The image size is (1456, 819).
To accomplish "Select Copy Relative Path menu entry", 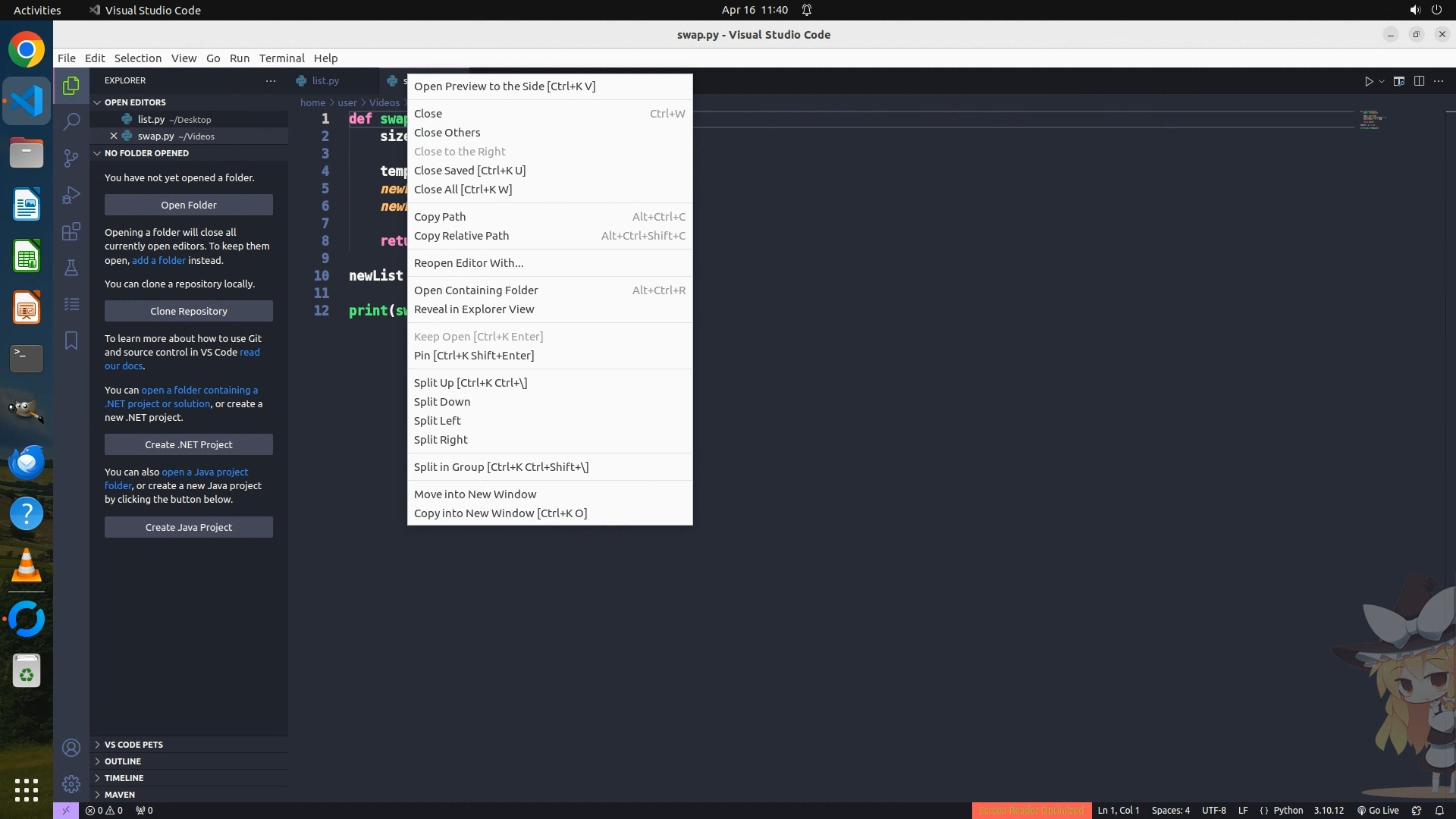I will coord(461,236).
